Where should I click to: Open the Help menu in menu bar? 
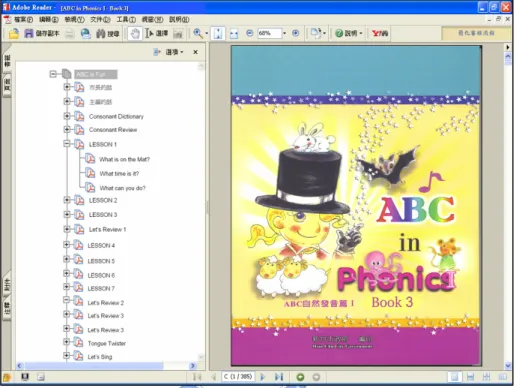(179, 20)
